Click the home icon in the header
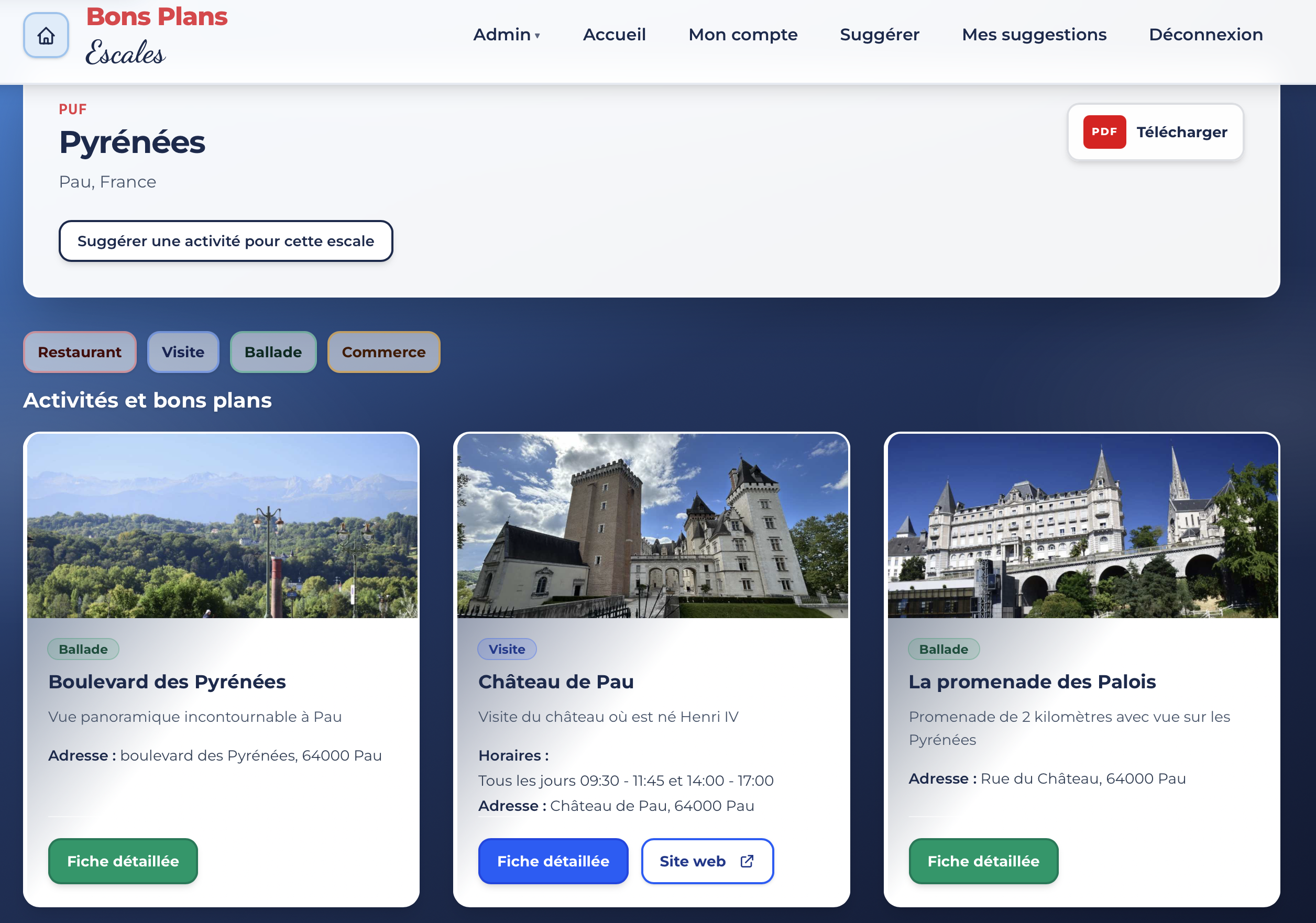The width and height of the screenshot is (1316, 923). coord(46,35)
